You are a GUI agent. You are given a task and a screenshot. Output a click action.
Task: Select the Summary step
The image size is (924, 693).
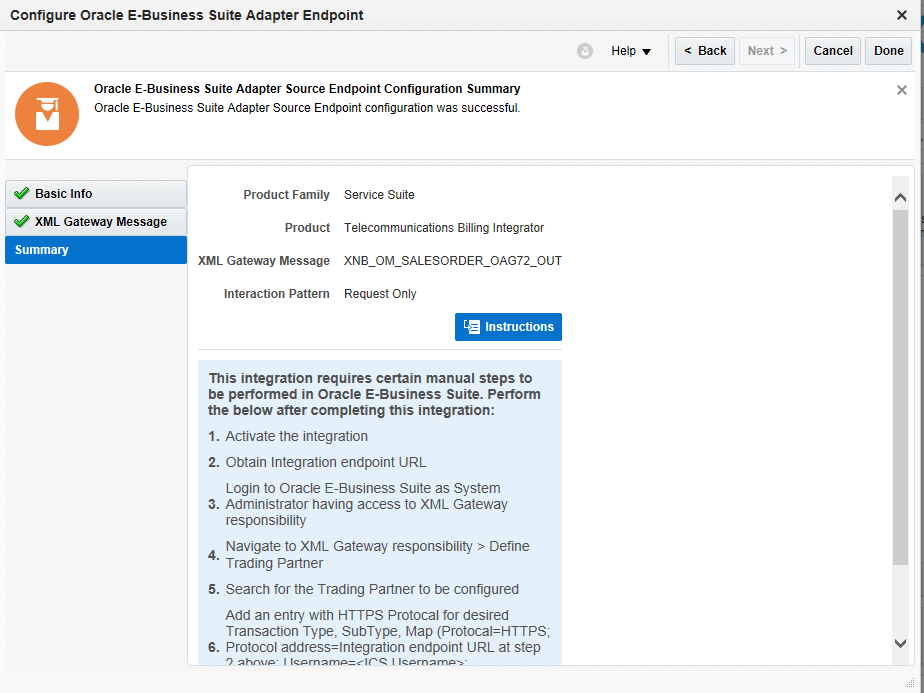pyautogui.click(x=95, y=250)
